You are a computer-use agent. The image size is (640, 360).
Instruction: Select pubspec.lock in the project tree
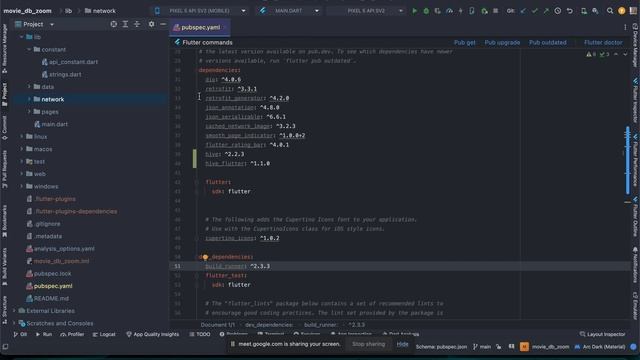pyautogui.click(x=49, y=273)
